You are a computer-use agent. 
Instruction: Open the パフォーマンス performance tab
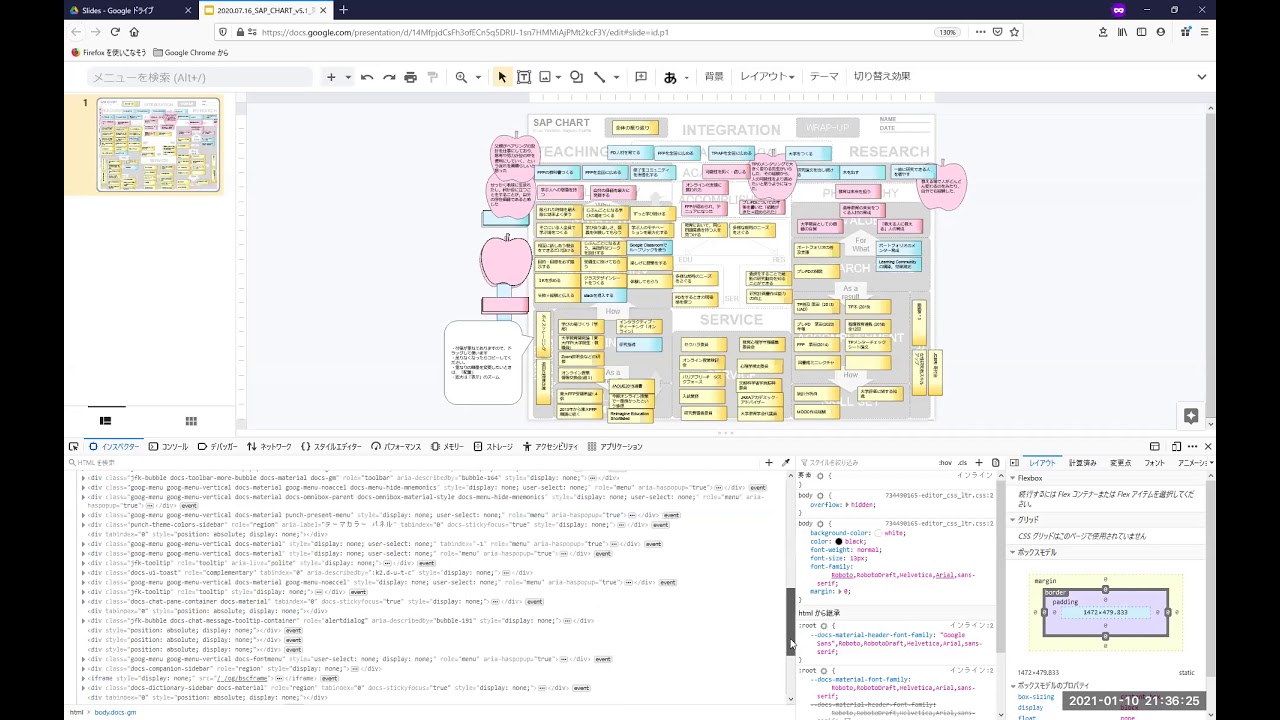396,447
